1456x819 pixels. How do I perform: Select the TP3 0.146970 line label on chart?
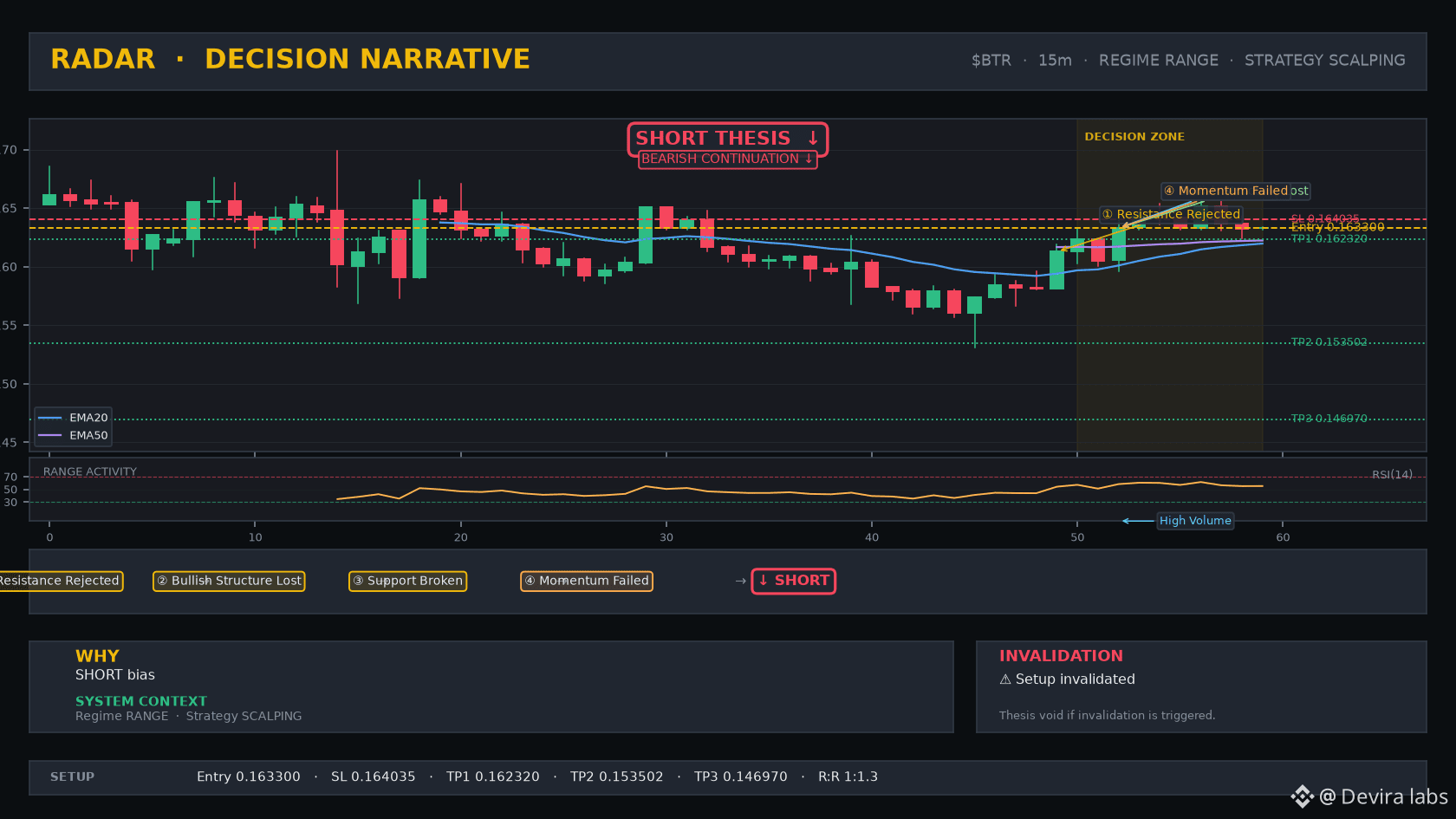1329,419
